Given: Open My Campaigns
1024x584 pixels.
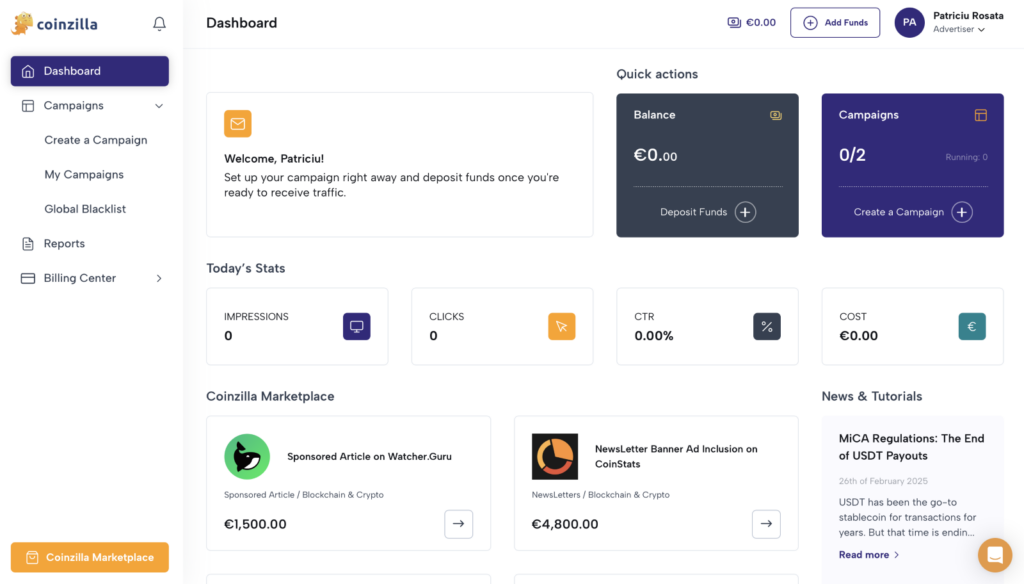Looking at the screenshot, I should pyautogui.click(x=84, y=174).
